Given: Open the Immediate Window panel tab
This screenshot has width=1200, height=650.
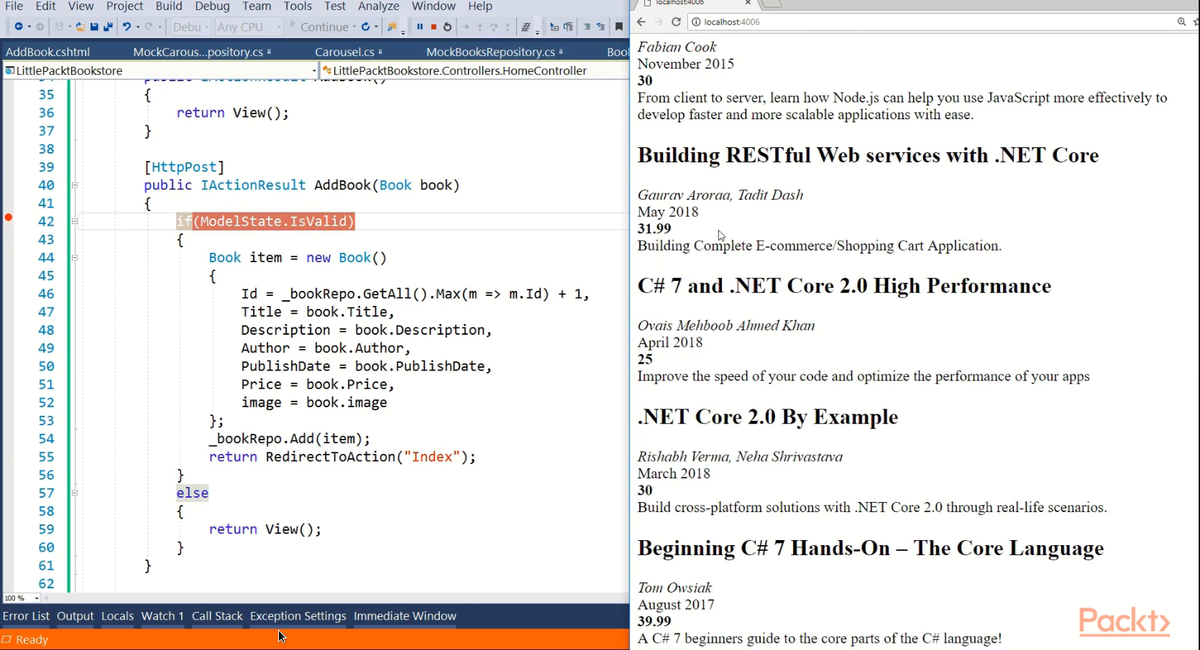Looking at the screenshot, I should click(405, 616).
